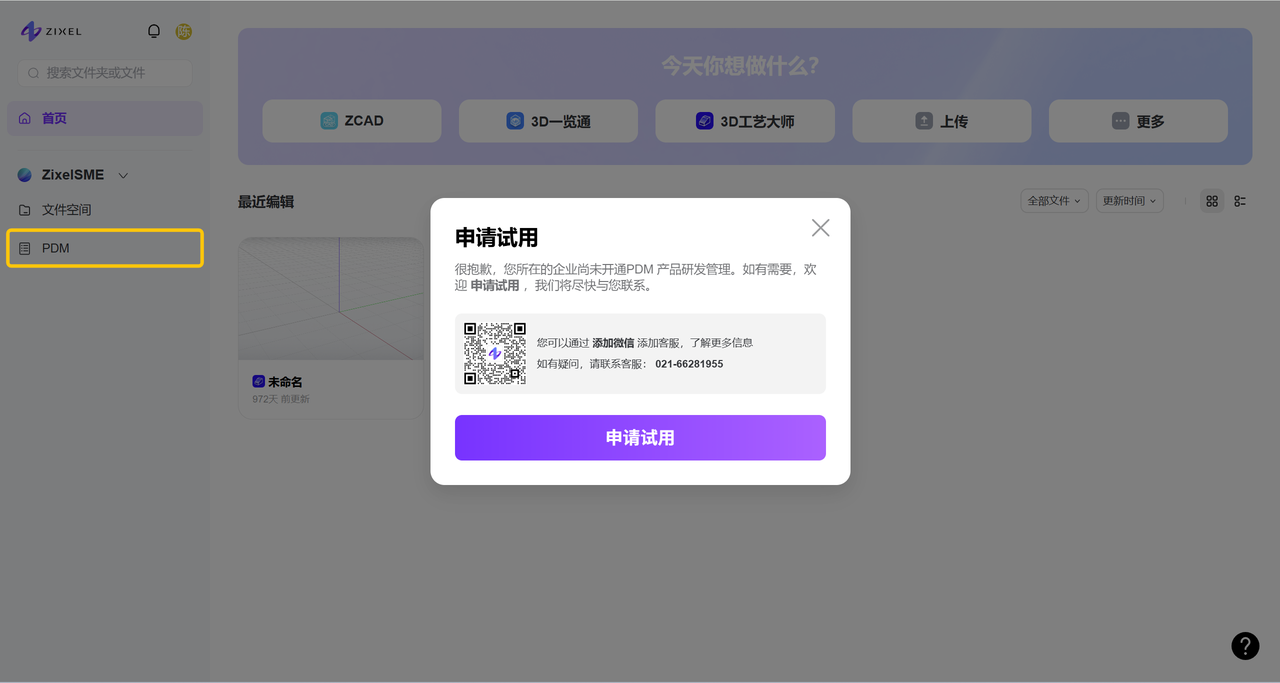Open the 全部文件 filter dropdown

[1054, 201]
